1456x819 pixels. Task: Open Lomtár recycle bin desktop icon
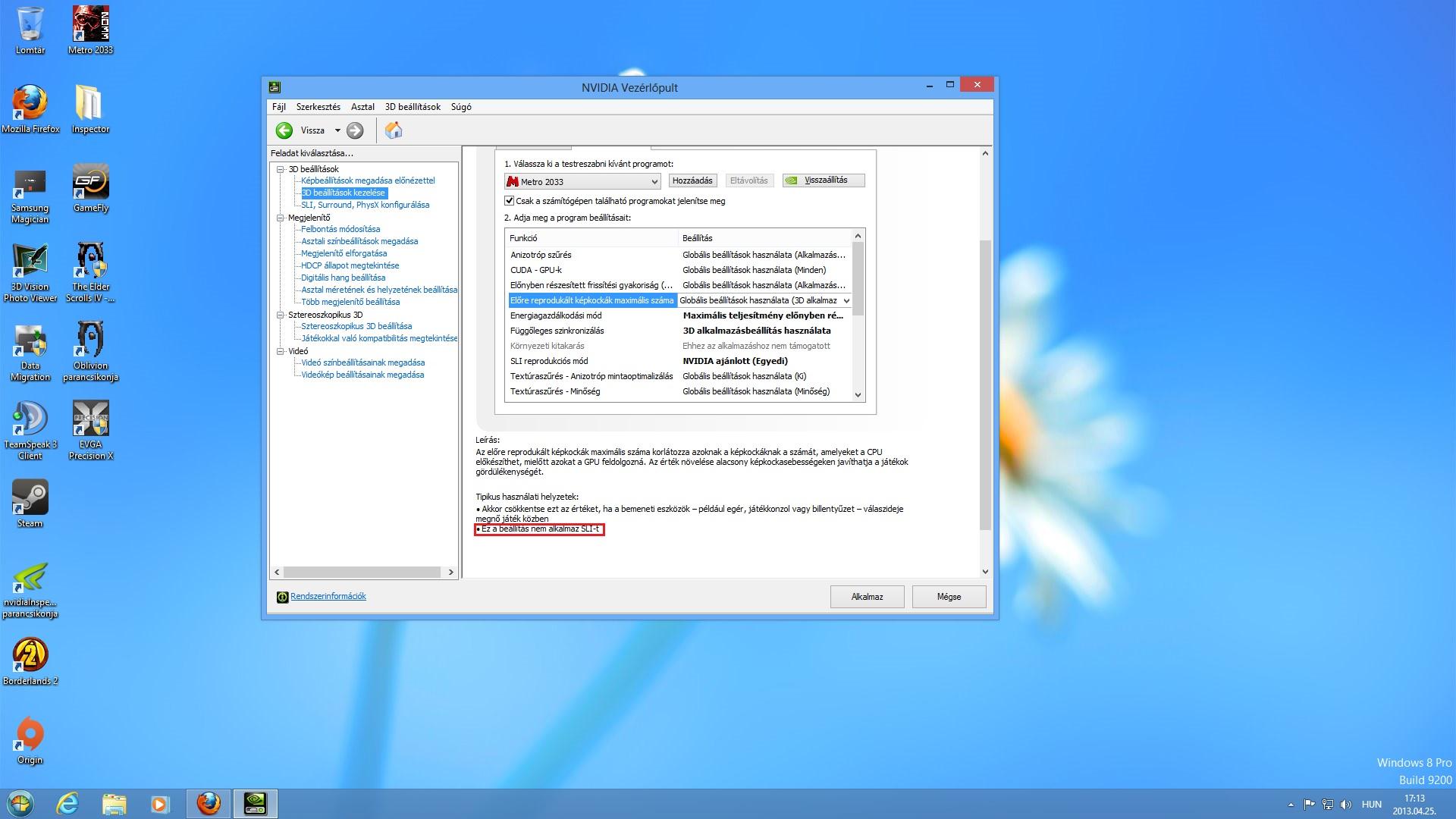click(x=30, y=30)
